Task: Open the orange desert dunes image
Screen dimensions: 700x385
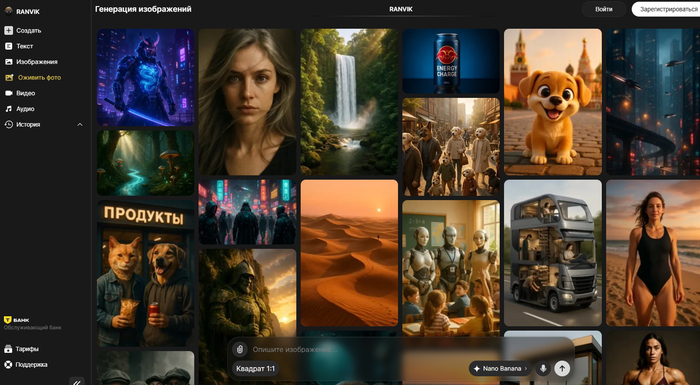Action: [x=349, y=253]
